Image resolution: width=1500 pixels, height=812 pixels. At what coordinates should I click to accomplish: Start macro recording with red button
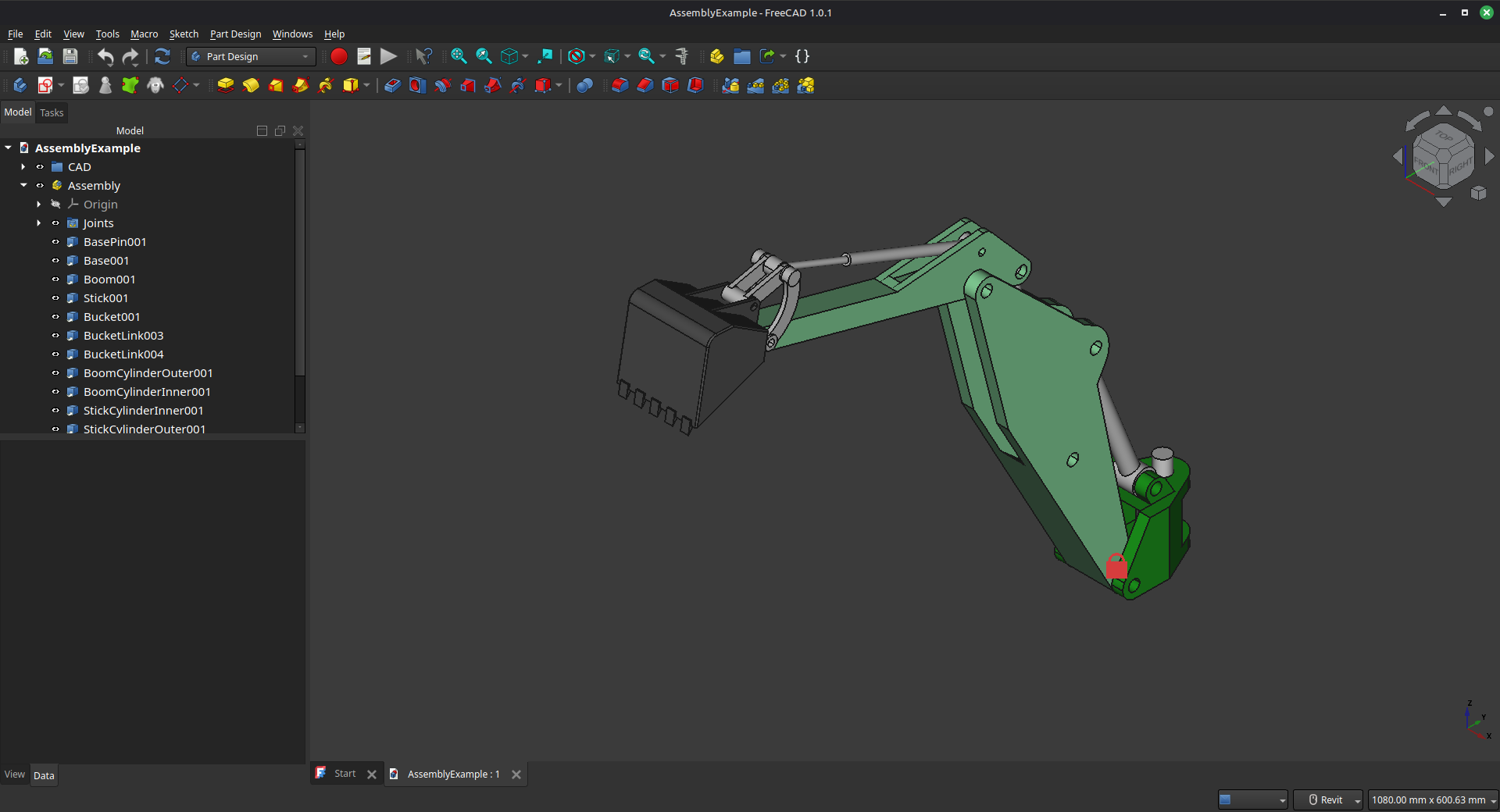339,56
